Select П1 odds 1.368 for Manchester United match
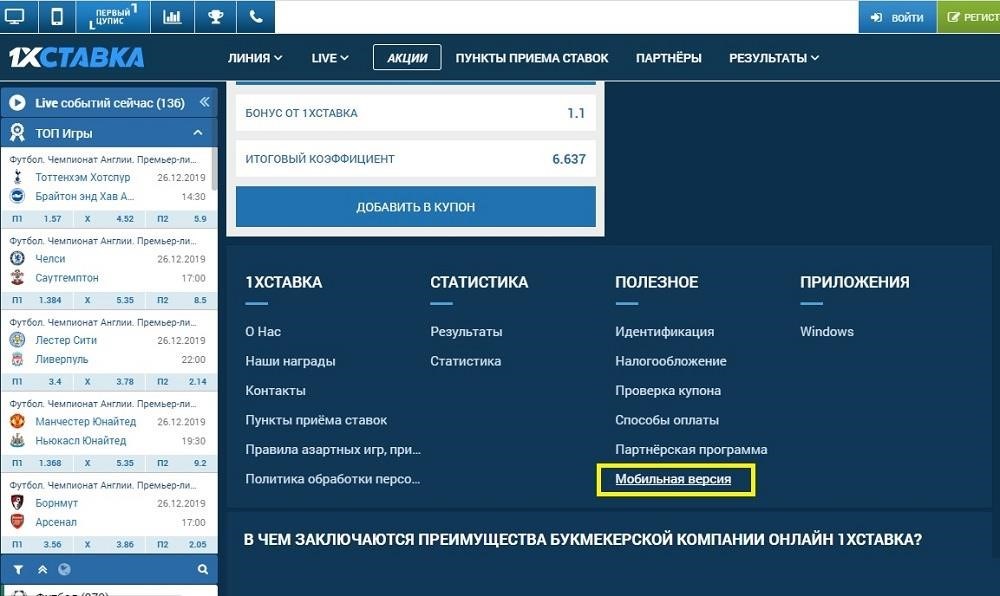 tap(36, 463)
